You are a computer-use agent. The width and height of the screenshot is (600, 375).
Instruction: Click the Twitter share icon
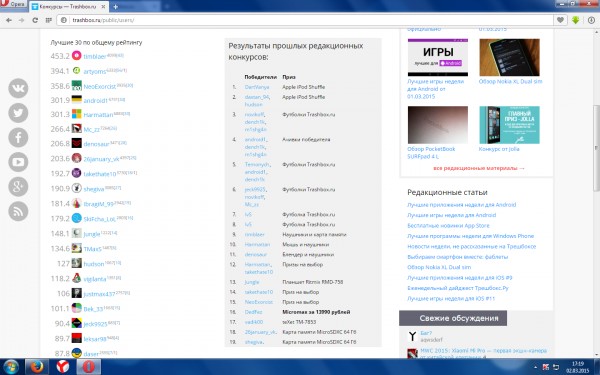click(x=18, y=112)
